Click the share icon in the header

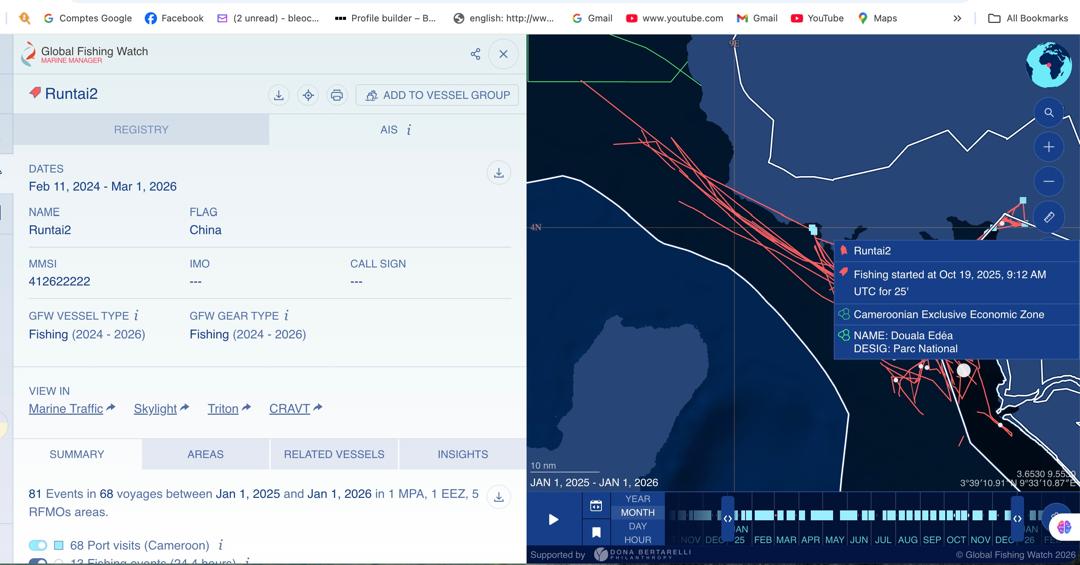475,54
